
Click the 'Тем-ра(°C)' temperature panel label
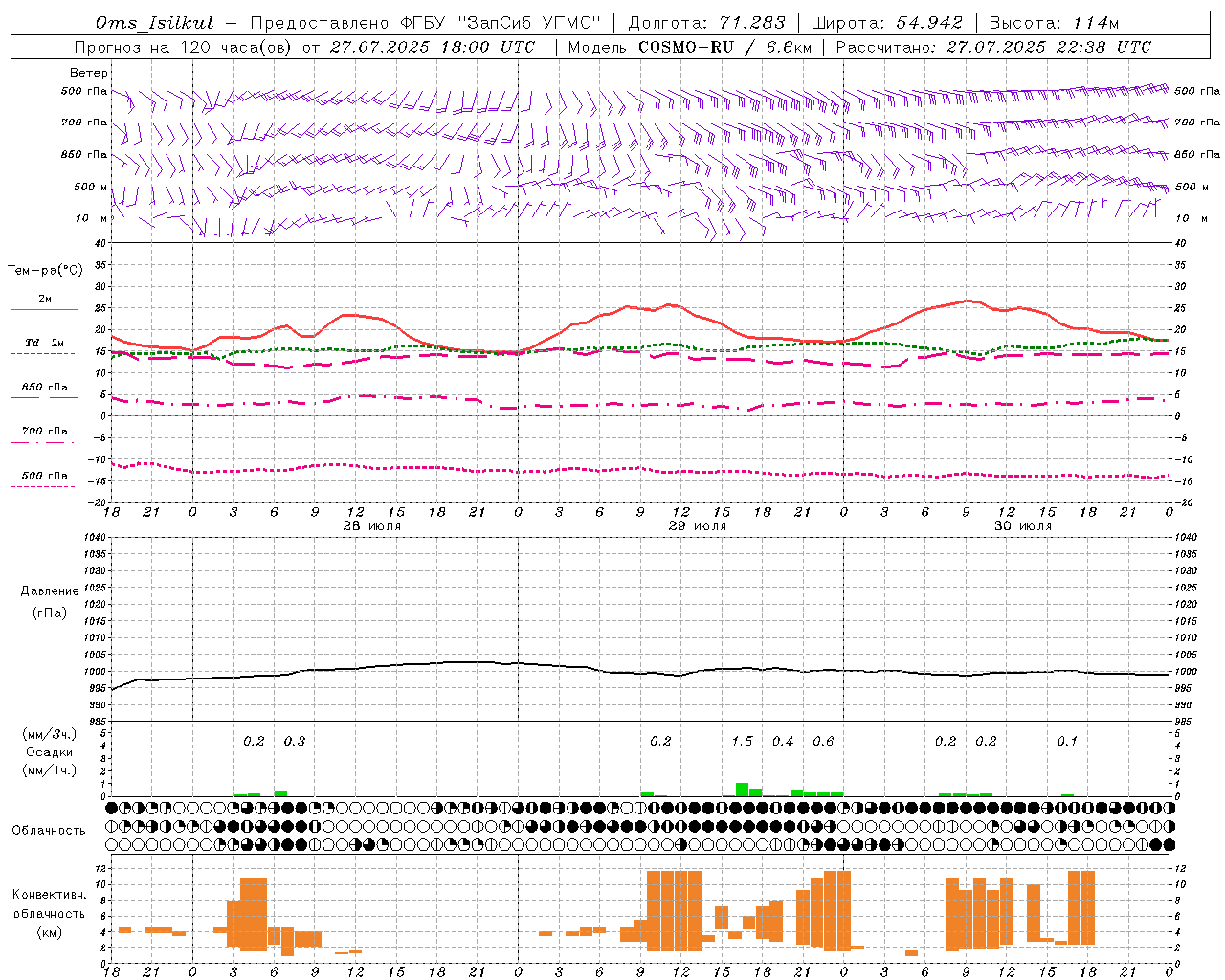[x=45, y=270]
